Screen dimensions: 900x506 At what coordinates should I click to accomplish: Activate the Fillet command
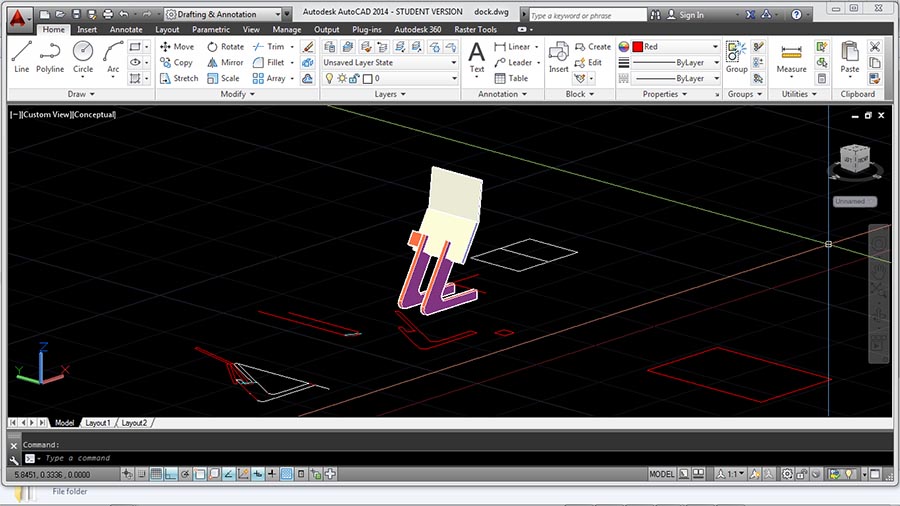click(x=269, y=63)
